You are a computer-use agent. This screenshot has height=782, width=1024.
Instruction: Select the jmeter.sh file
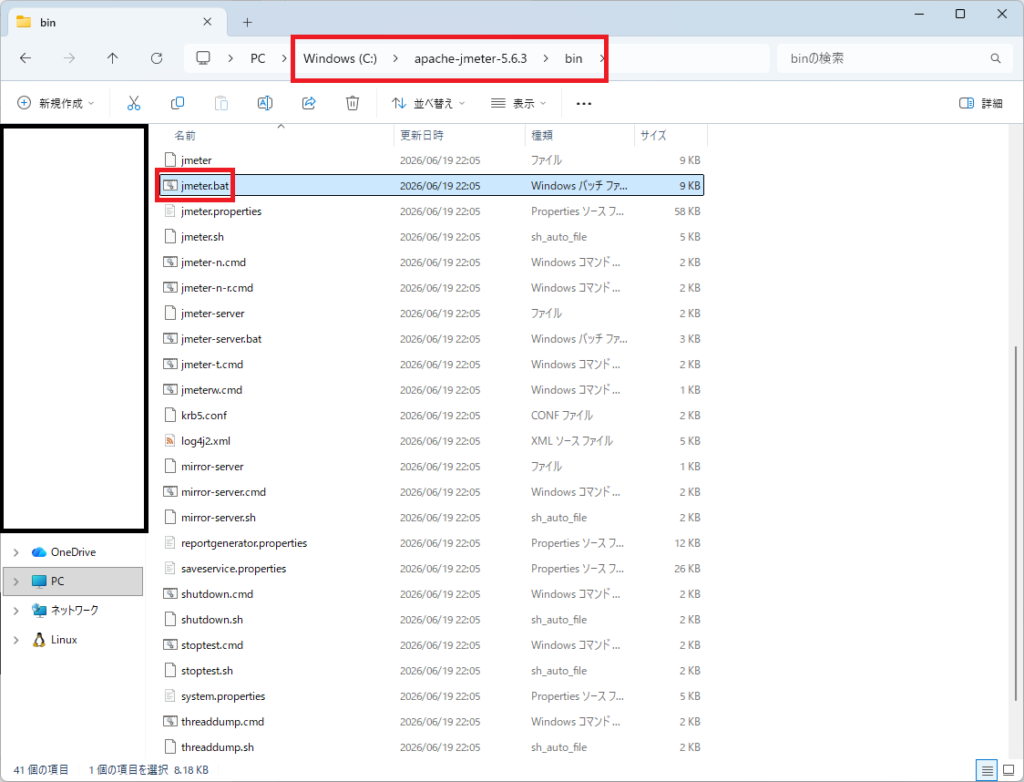click(432, 236)
